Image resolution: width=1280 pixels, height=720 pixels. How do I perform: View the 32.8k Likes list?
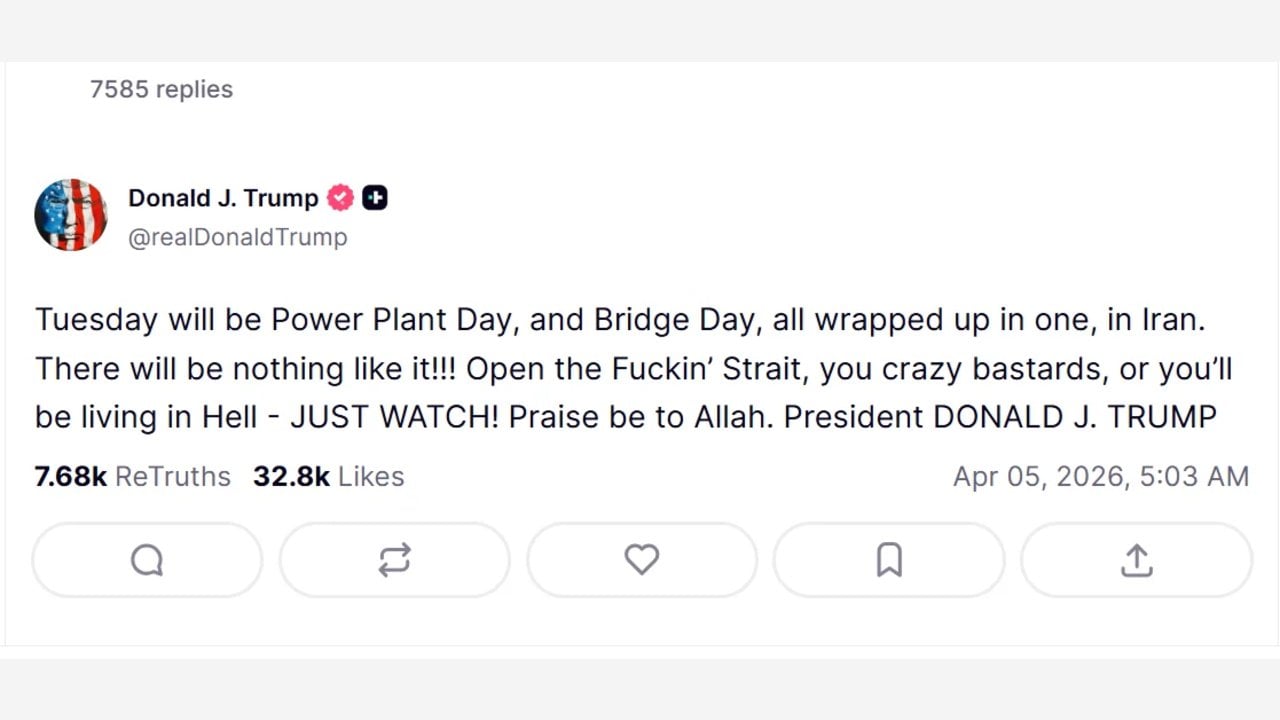pyautogui.click(x=329, y=476)
